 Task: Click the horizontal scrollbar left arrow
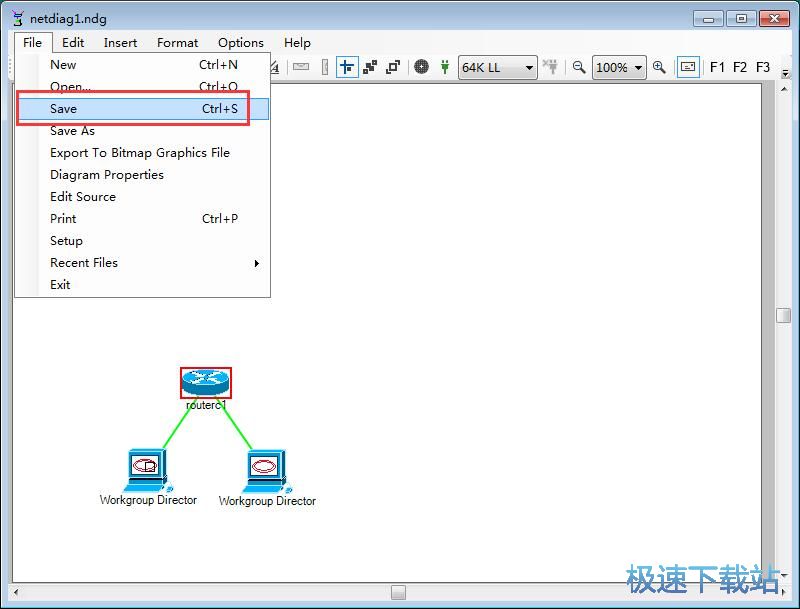click(16, 592)
